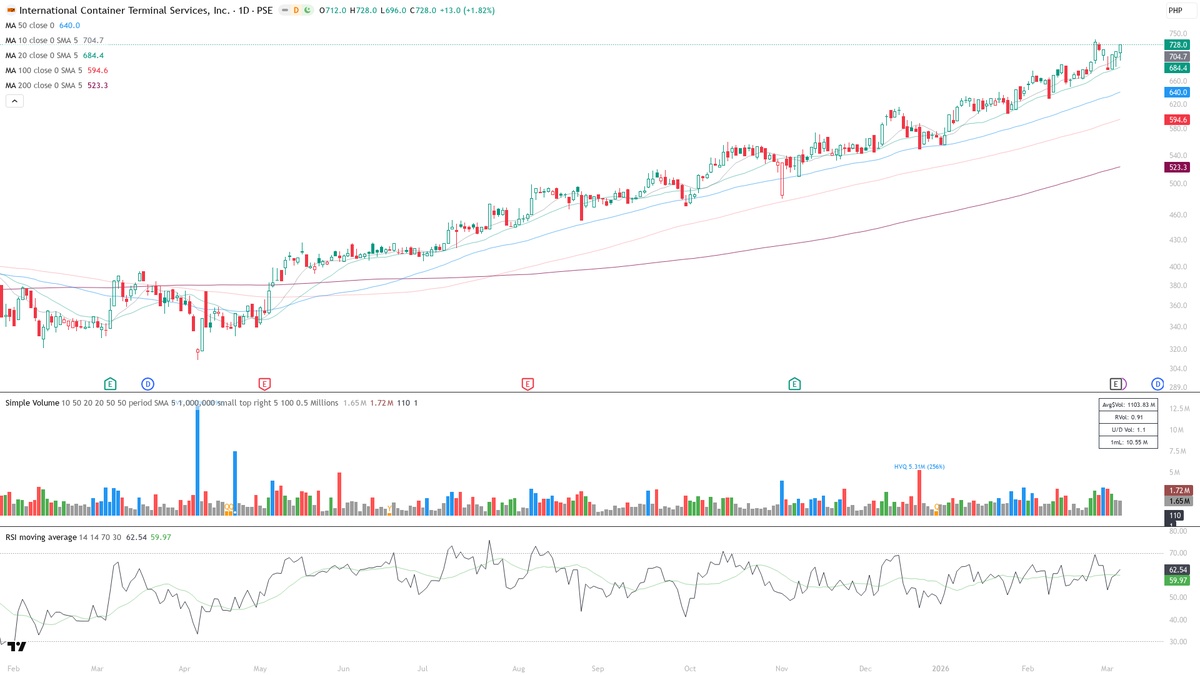
Task: Click the ICTSI company logo icon
Action: pyautogui.click(x=10, y=10)
